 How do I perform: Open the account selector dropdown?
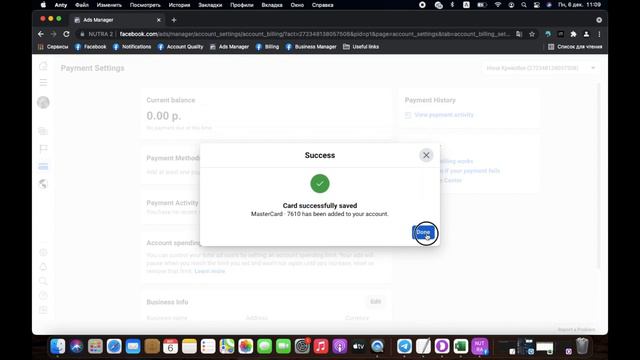coord(540,68)
